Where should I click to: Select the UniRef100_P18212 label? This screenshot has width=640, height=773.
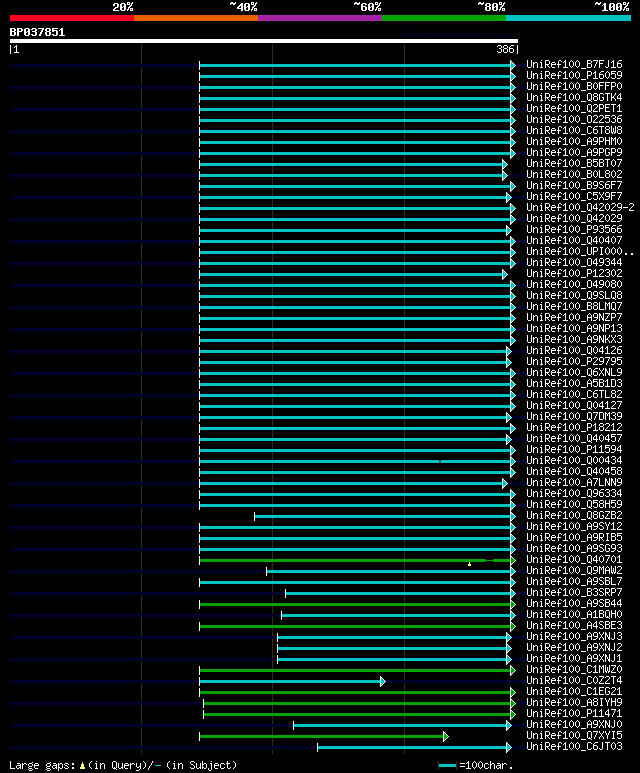tap(574, 427)
